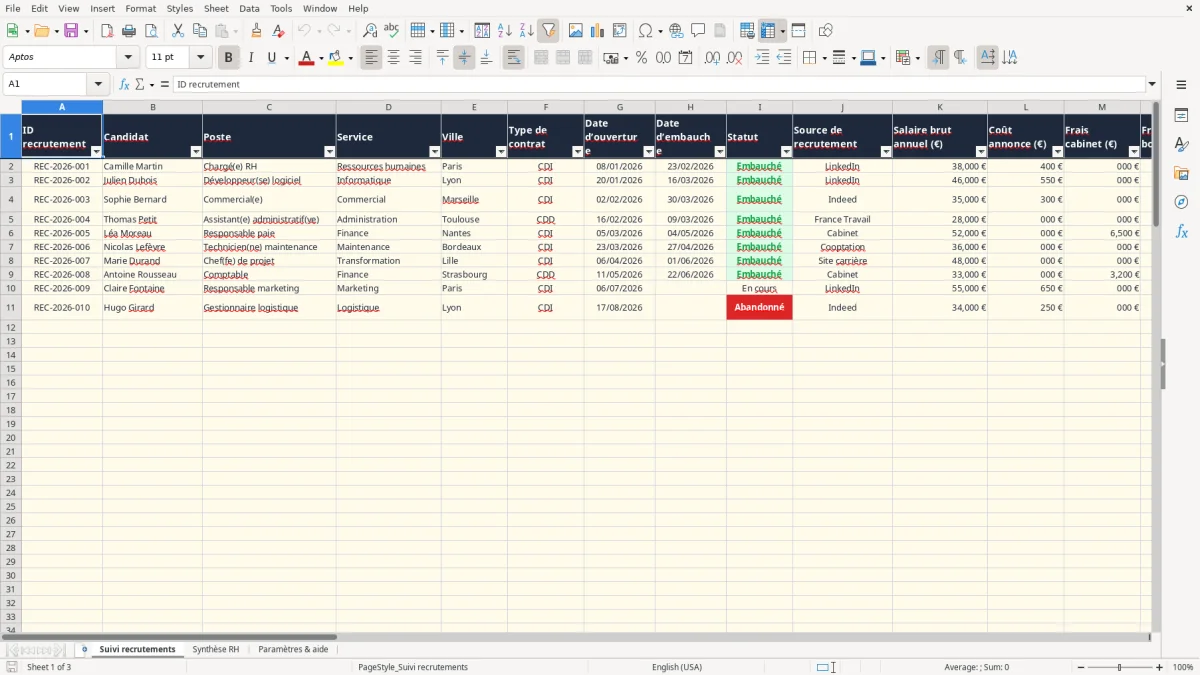Toggle Bold formatting
The image size is (1200, 675).
pos(229,58)
